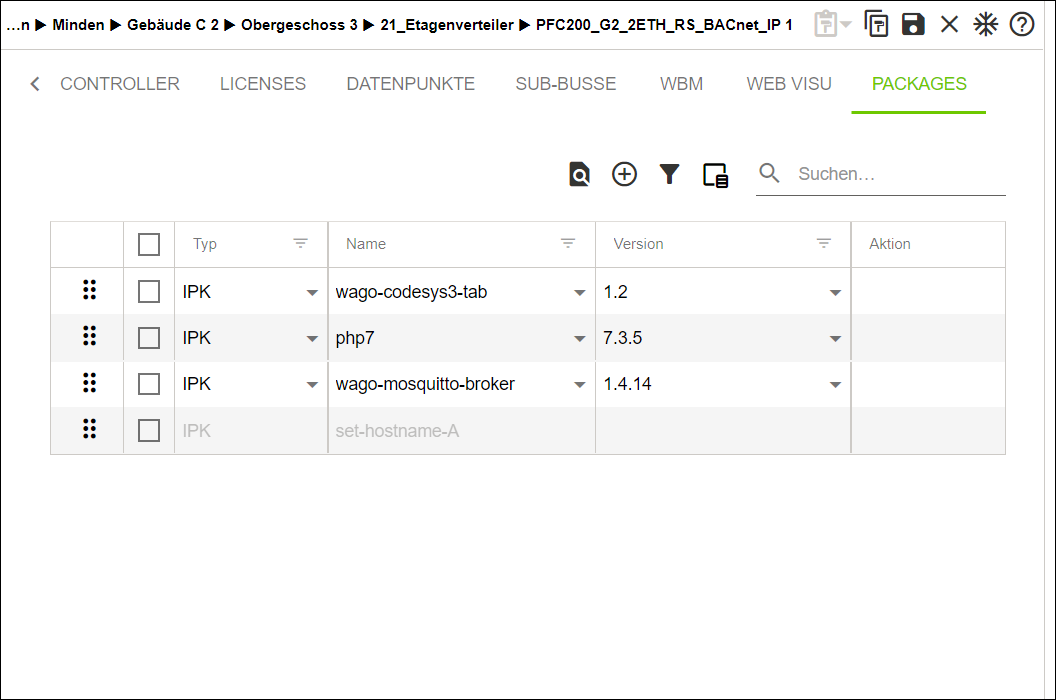Click the snowflake freeze icon
The image size is (1056, 700).
tap(986, 24)
